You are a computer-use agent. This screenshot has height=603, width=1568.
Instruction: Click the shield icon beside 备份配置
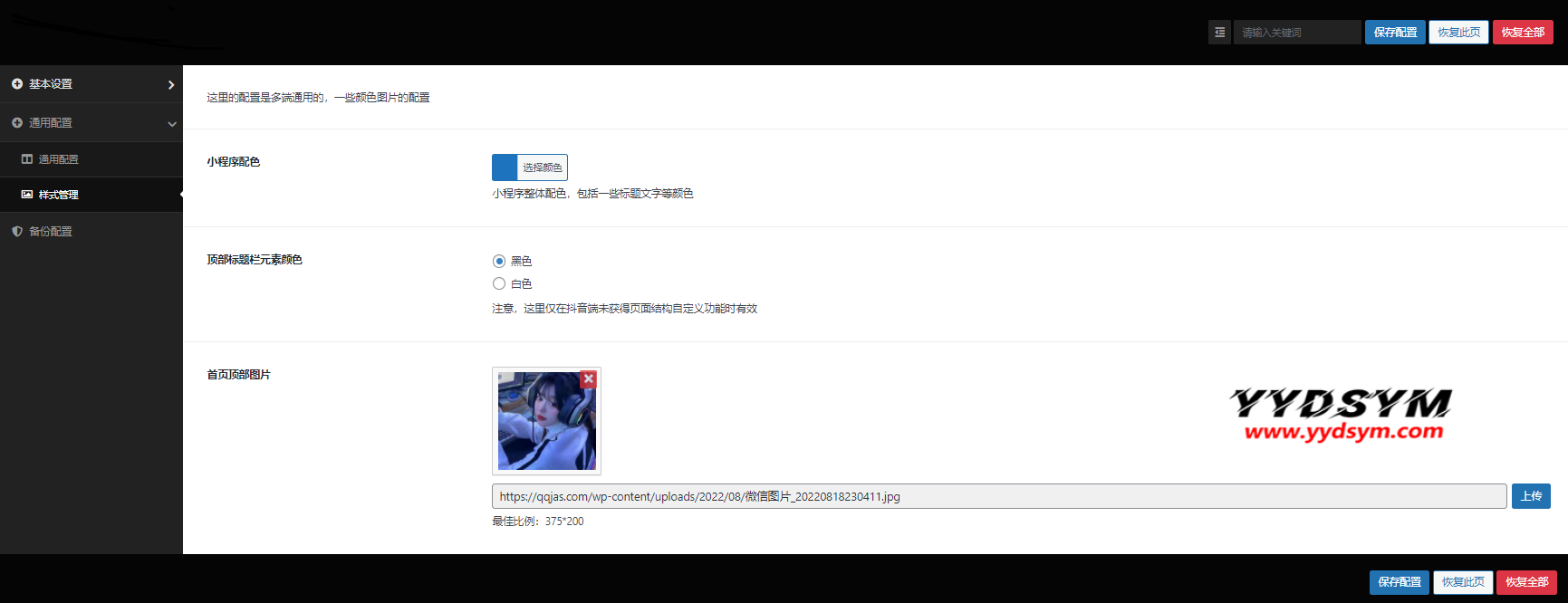pos(17,232)
